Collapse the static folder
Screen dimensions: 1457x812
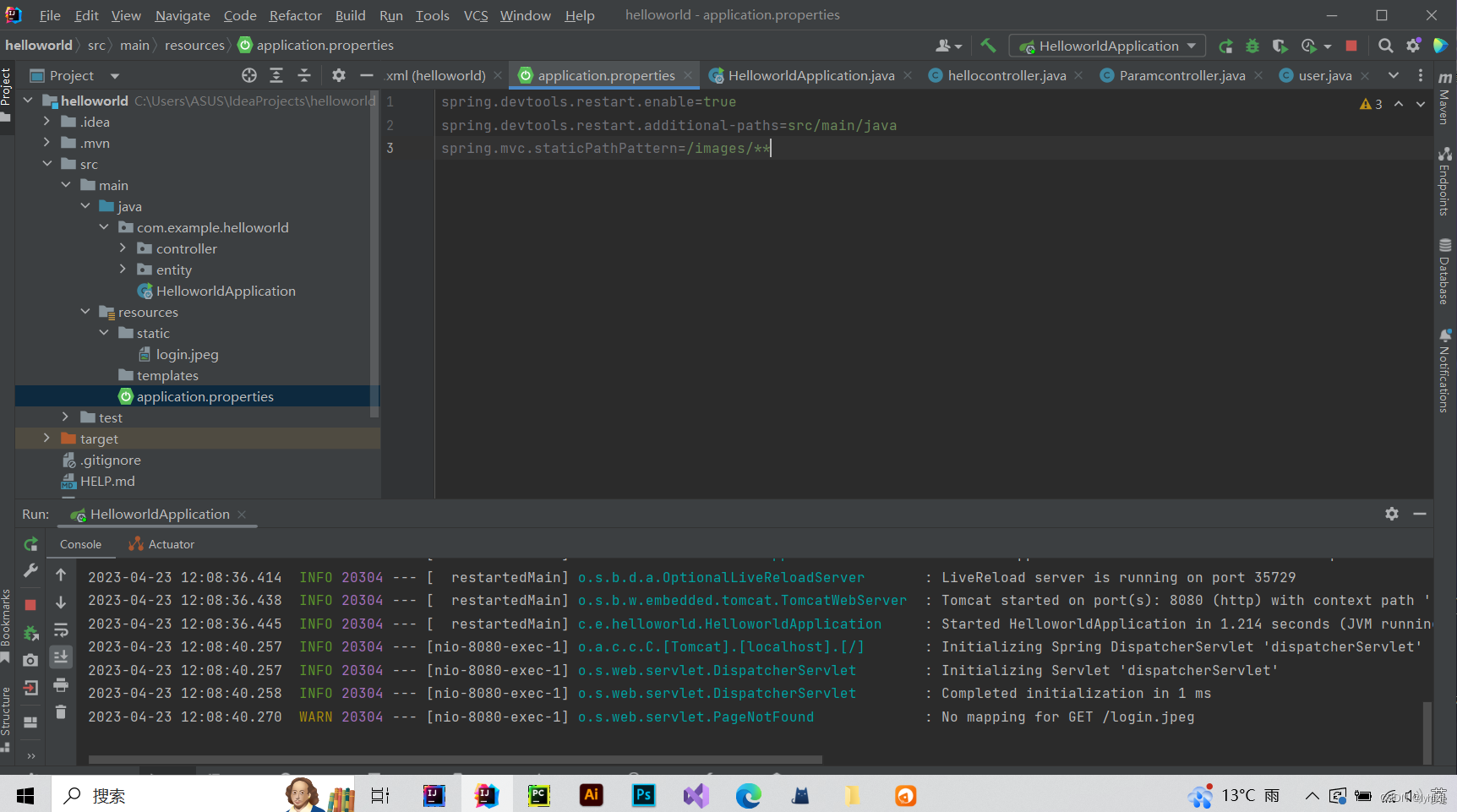point(104,332)
